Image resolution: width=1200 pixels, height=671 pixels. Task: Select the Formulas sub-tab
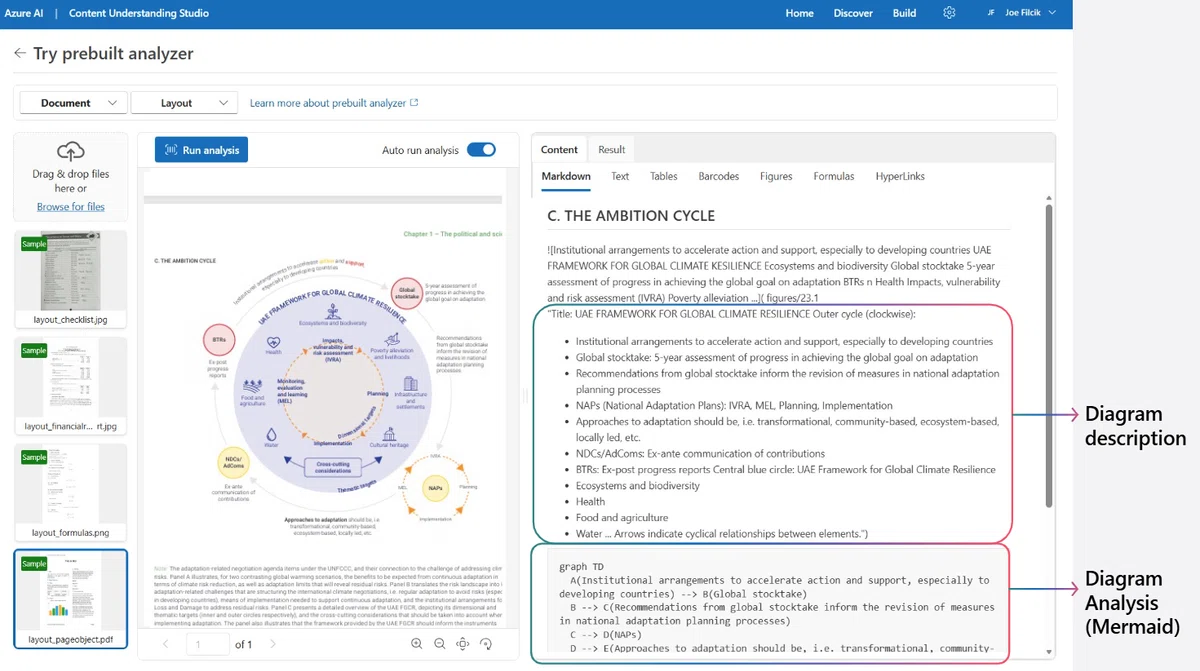tap(834, 176)
